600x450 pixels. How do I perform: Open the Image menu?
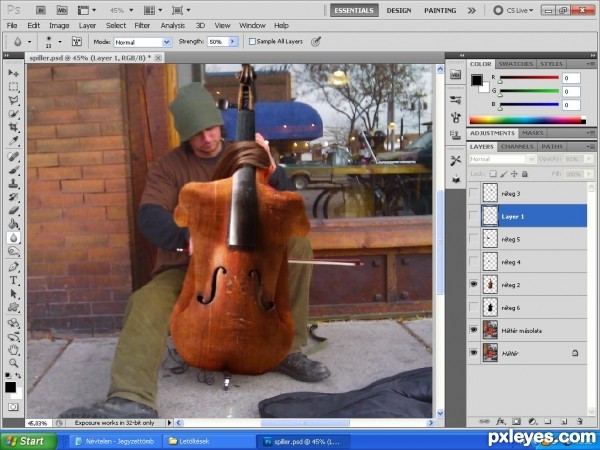coord(59,26)
